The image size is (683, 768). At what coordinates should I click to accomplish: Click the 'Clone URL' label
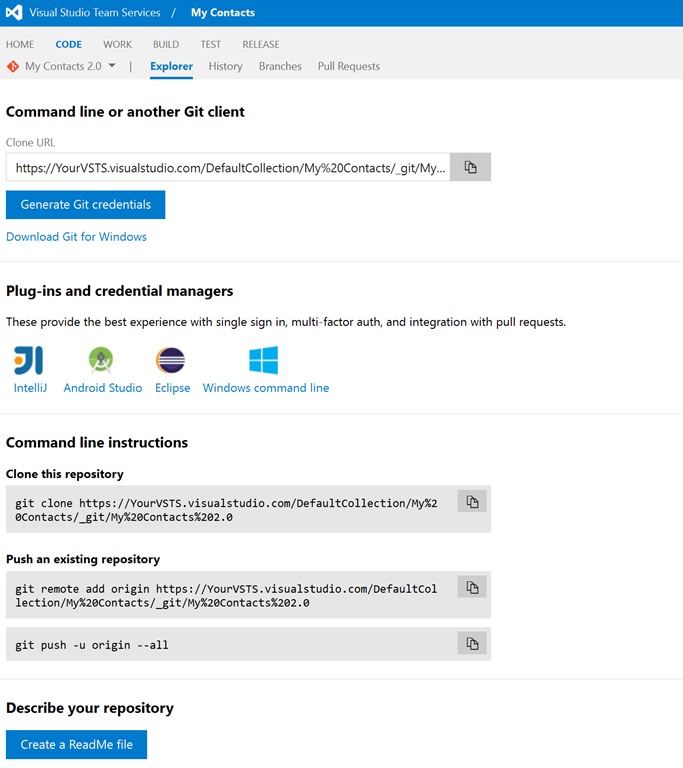30,143
